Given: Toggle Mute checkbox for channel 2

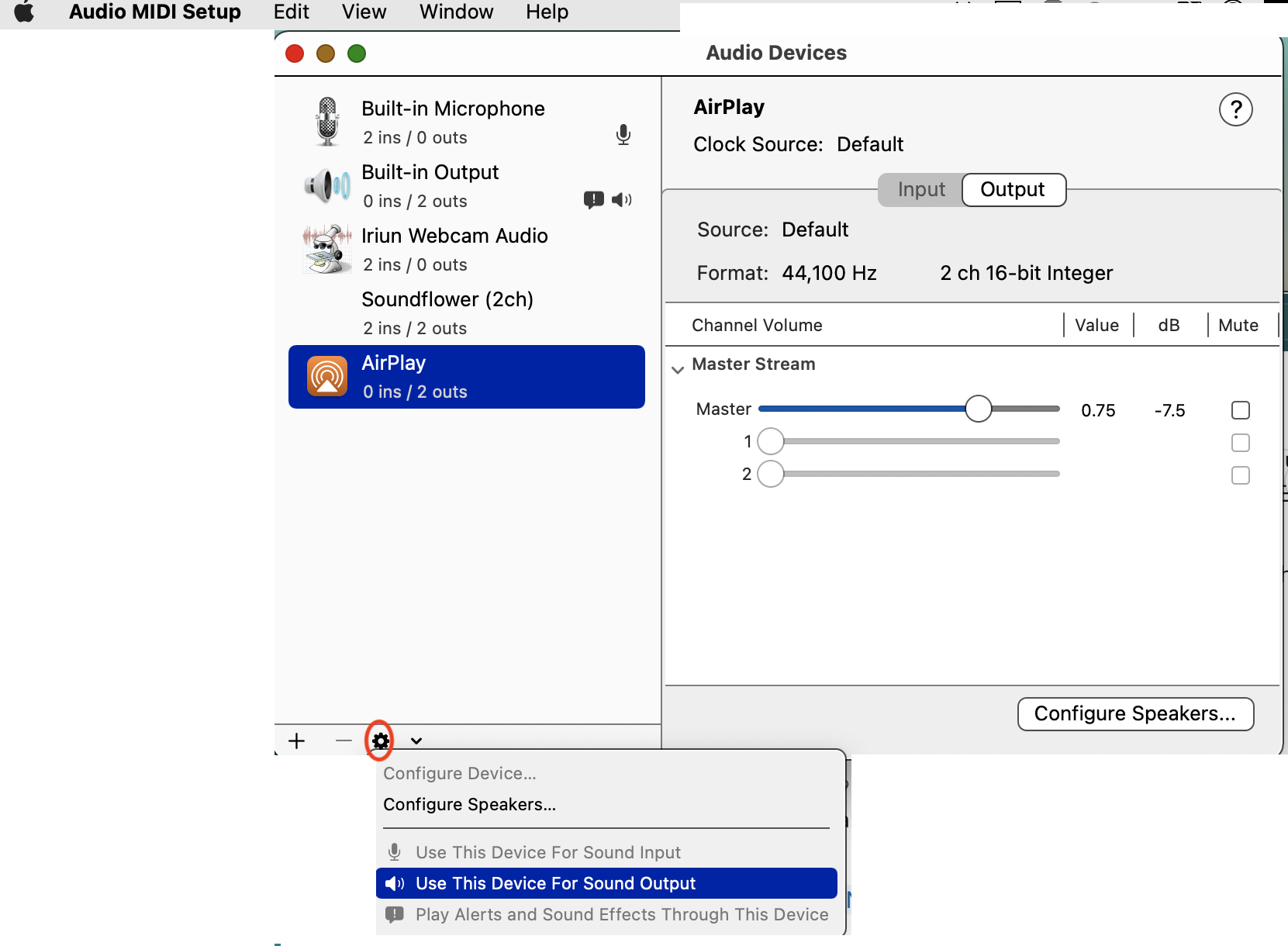Looking at the screenshot, I should [x=1241, y=475].
